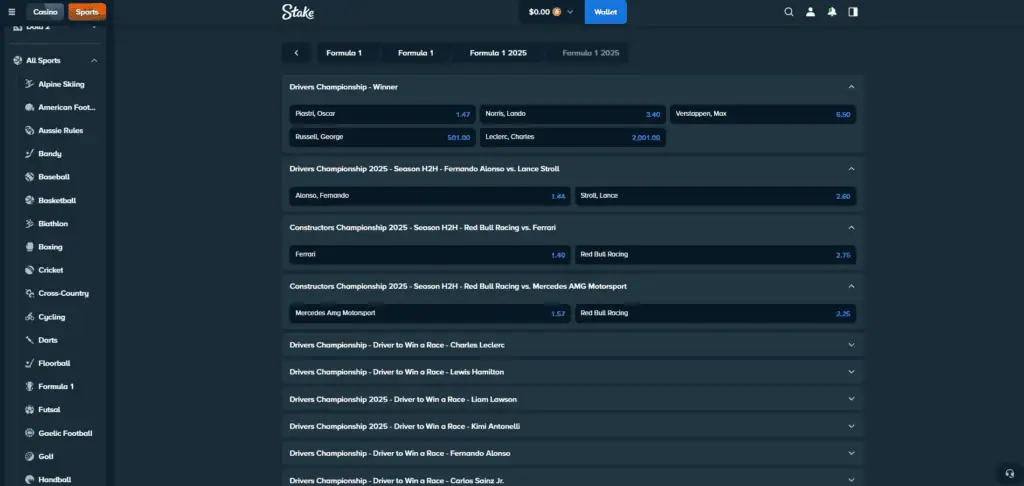Image resolution: width=1024 pixels, height=486 pixels.
Task: Switch to the Sports tab
Action: click(87, 12)
